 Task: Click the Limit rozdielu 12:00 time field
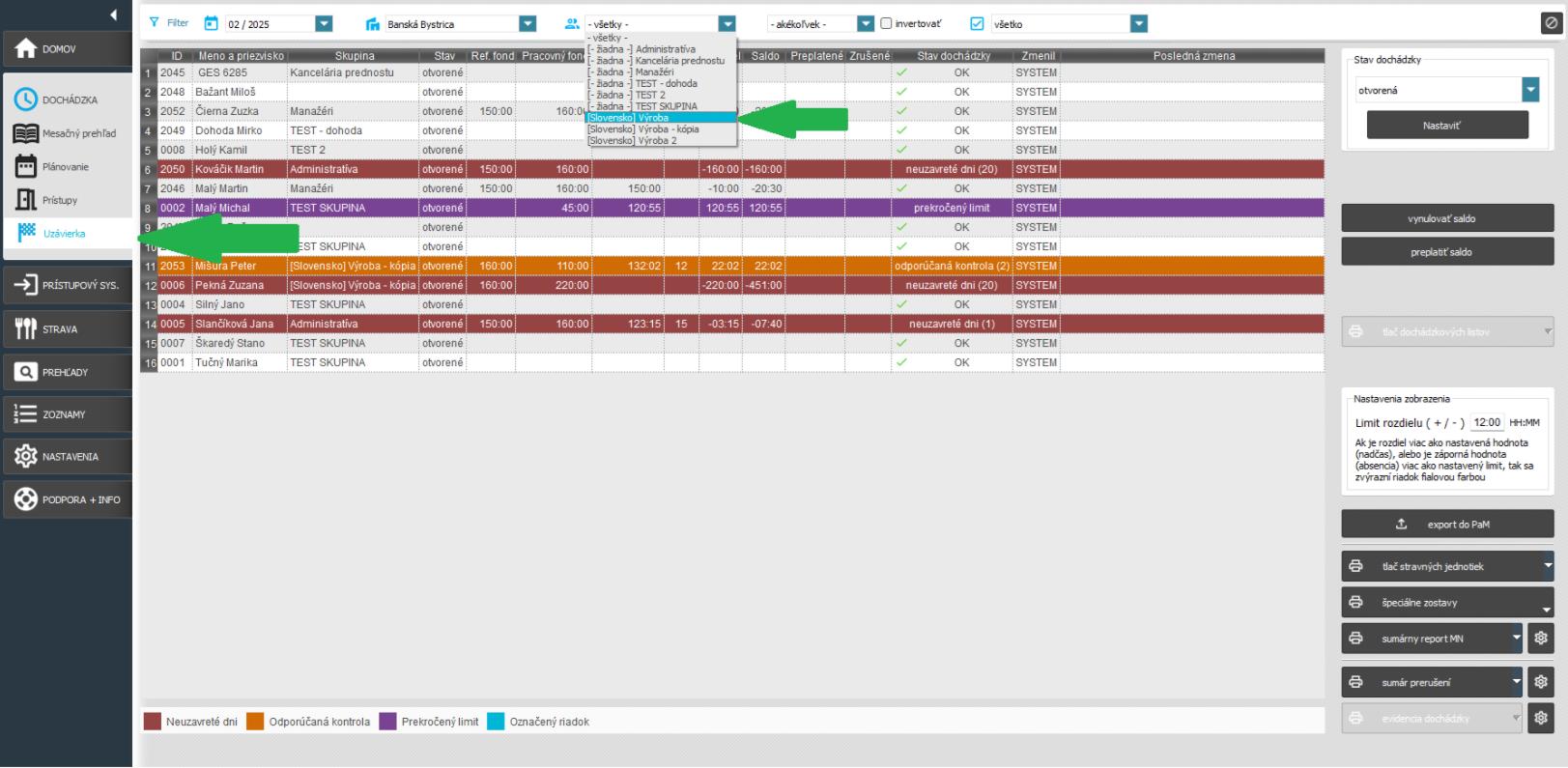pyautogui.click(x=1487, y=422)
